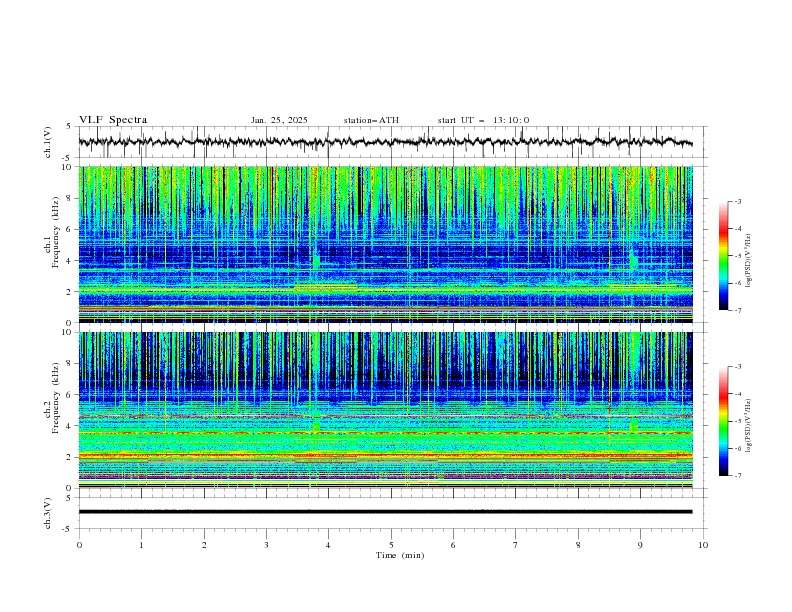Click time axis tick label "4"
The image size is (792, 612).
pyautogui.click(x=328, y=545)
